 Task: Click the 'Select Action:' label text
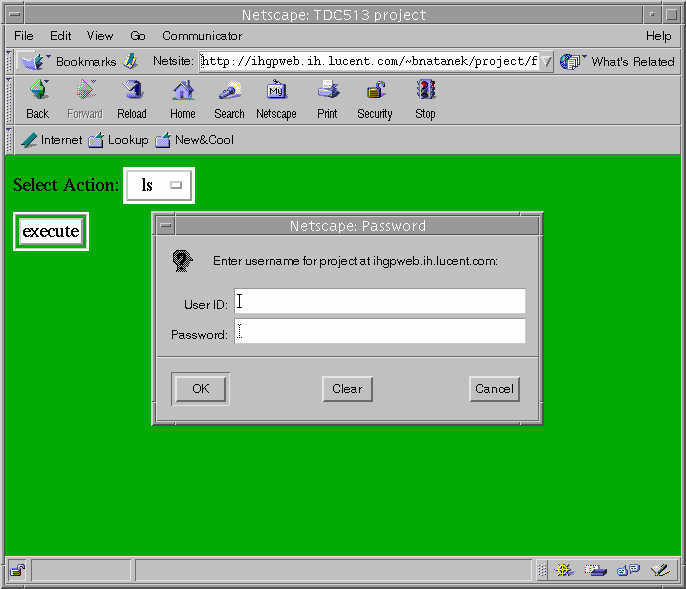[x=66, y=185]
